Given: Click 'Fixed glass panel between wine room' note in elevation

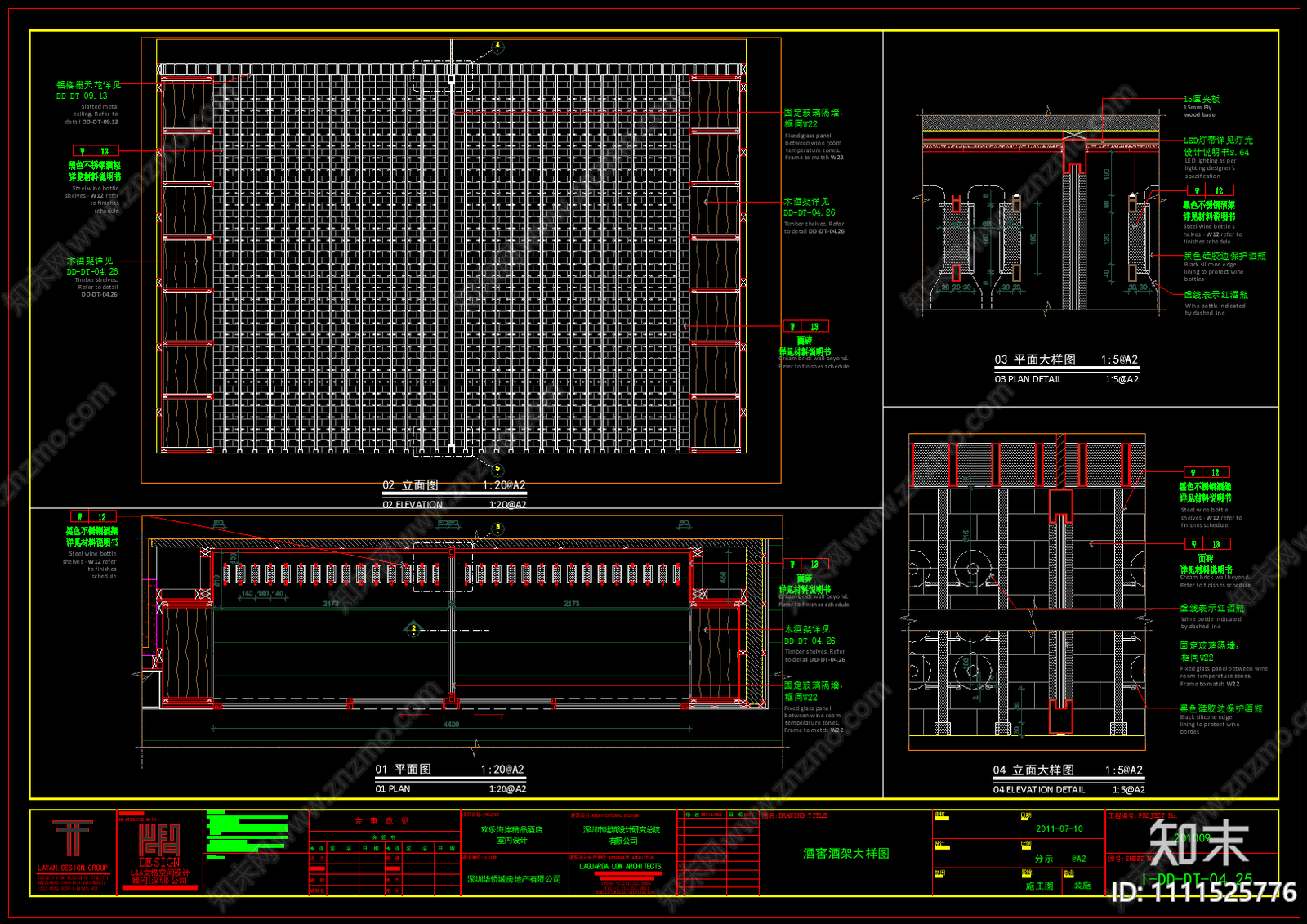Looking at the screenshot, I should coord(814,147).
